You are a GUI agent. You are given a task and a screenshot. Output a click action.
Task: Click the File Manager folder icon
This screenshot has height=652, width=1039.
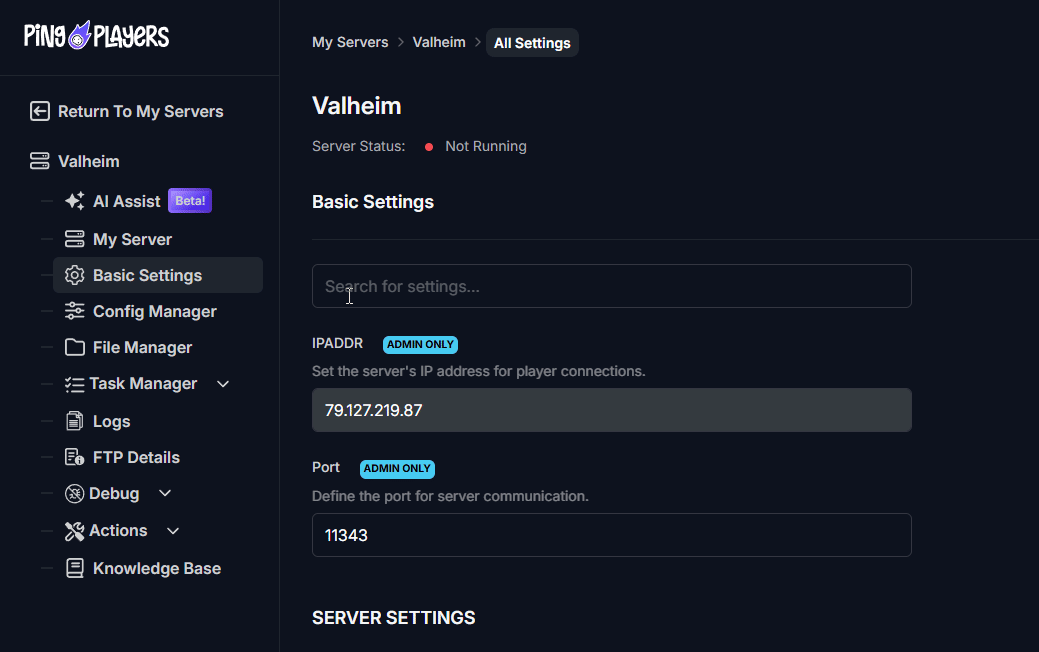click(x=74, y=347)
